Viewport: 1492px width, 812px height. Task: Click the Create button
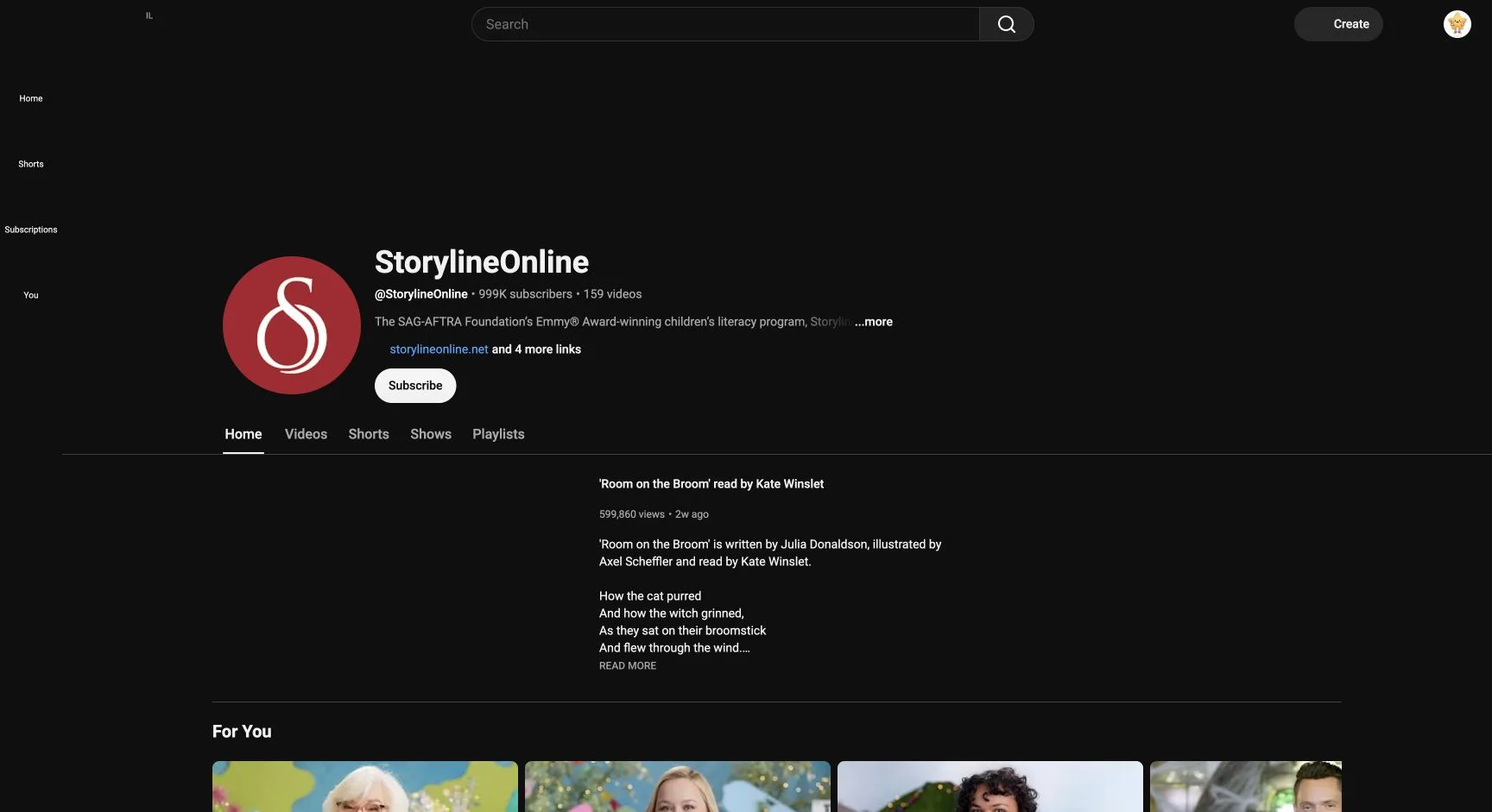1338,24
